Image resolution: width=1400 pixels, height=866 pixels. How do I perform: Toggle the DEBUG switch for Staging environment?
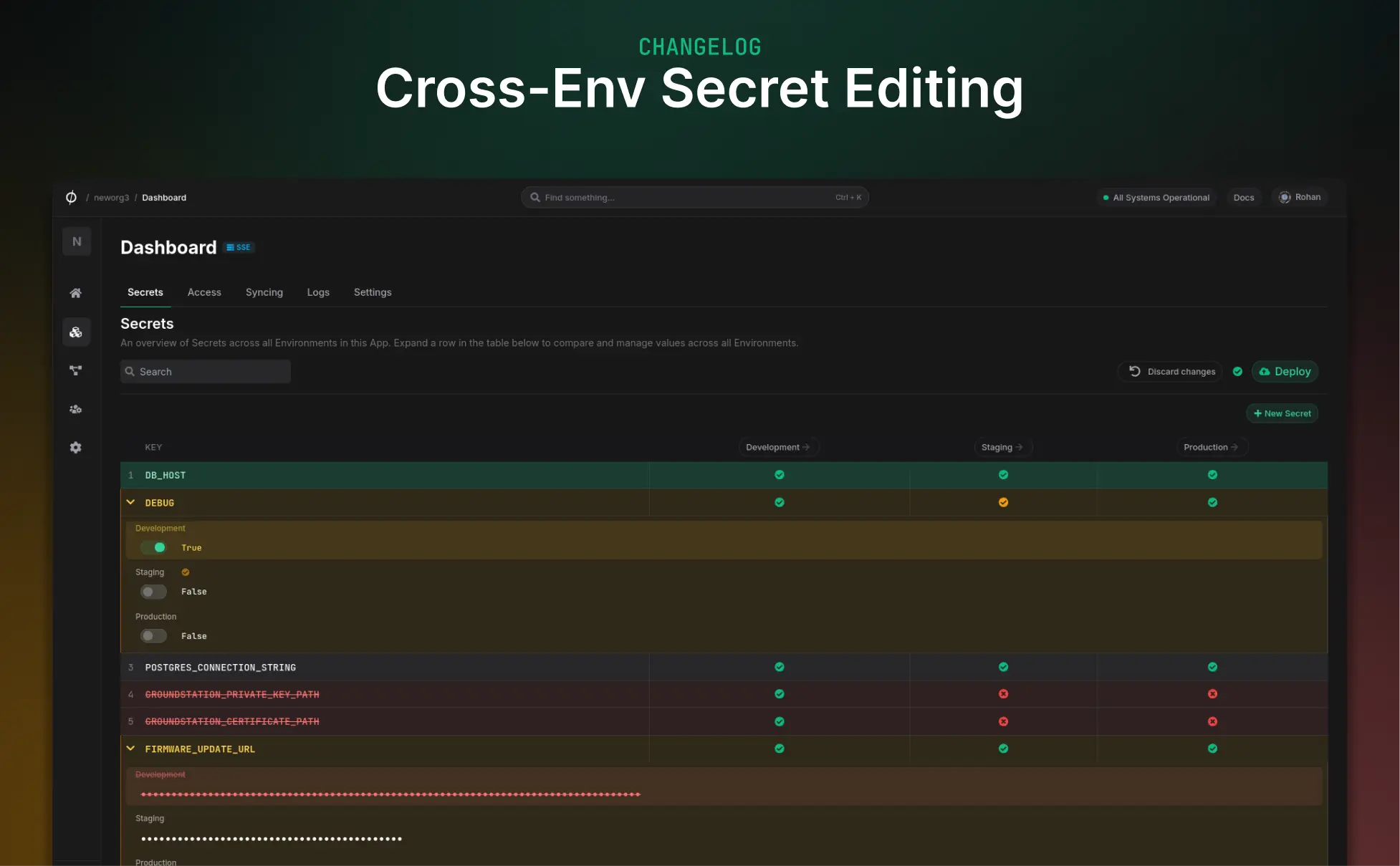pyautogui.click(x=153, y=591)
